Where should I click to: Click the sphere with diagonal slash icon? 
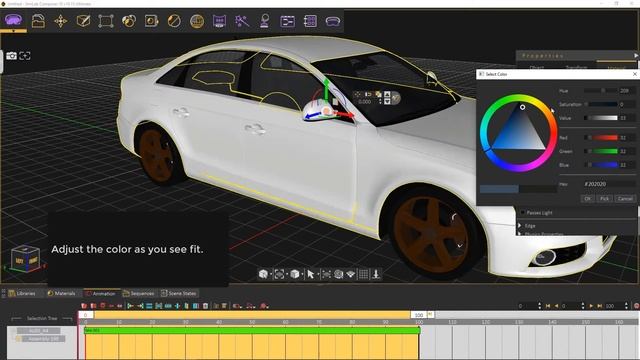(174, 21)
